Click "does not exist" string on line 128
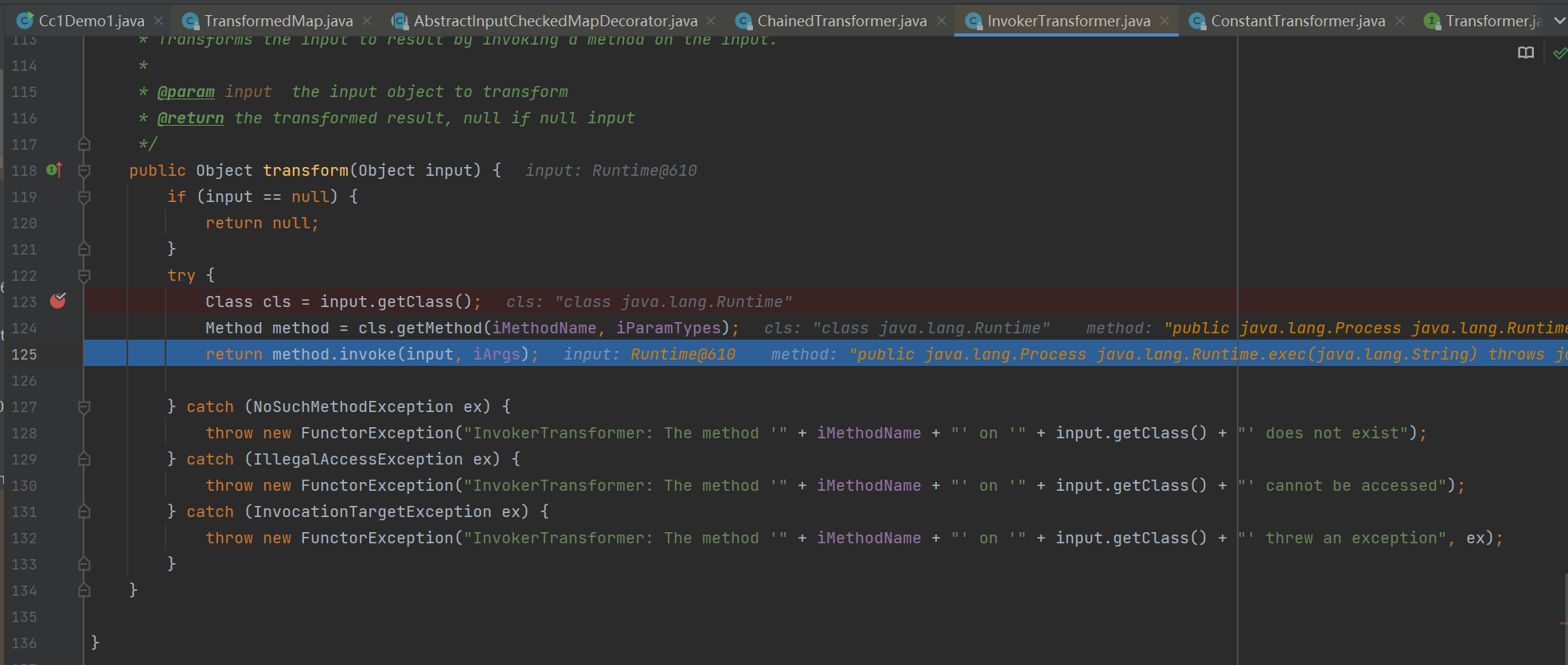 pyautogui.click(x=1324, y=433)
